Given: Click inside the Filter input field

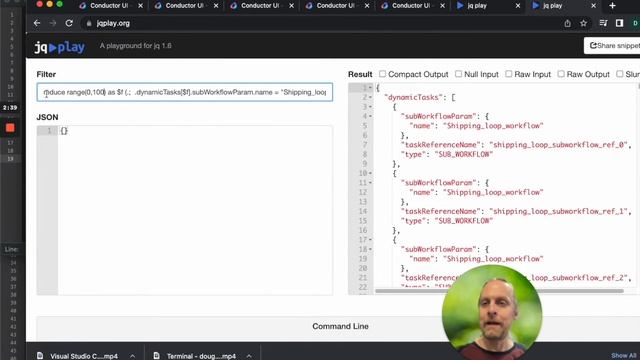Looking at the screenshot, I should point(184,92).
